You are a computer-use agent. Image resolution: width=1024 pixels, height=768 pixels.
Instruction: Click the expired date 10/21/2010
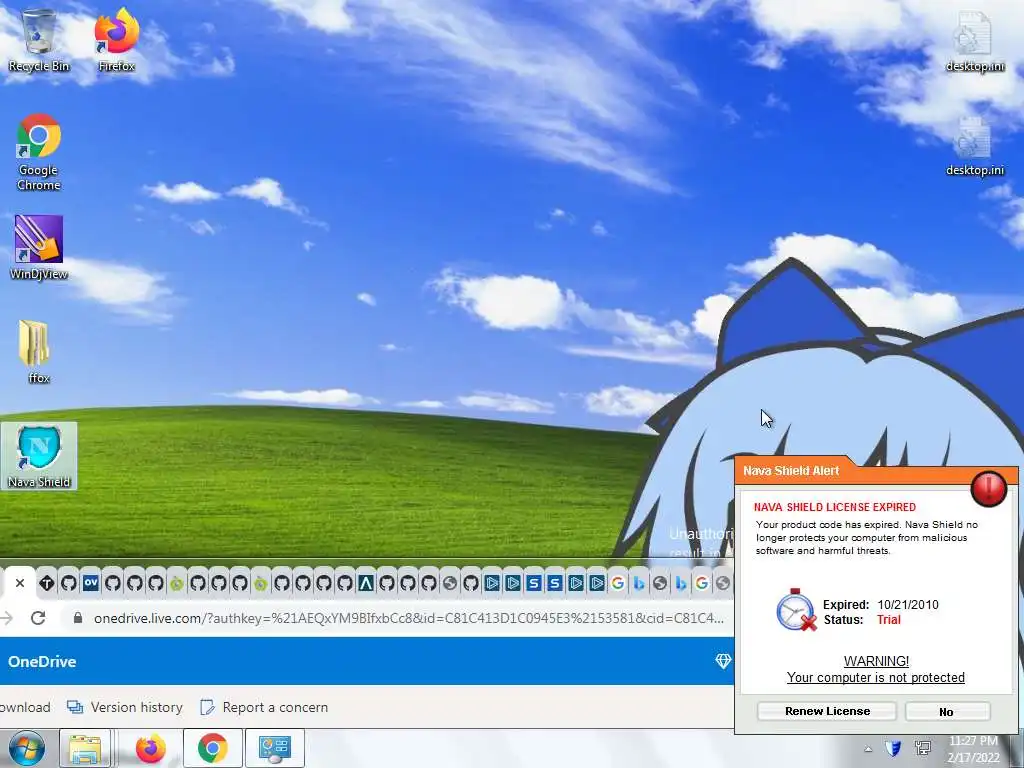(908, 605)
